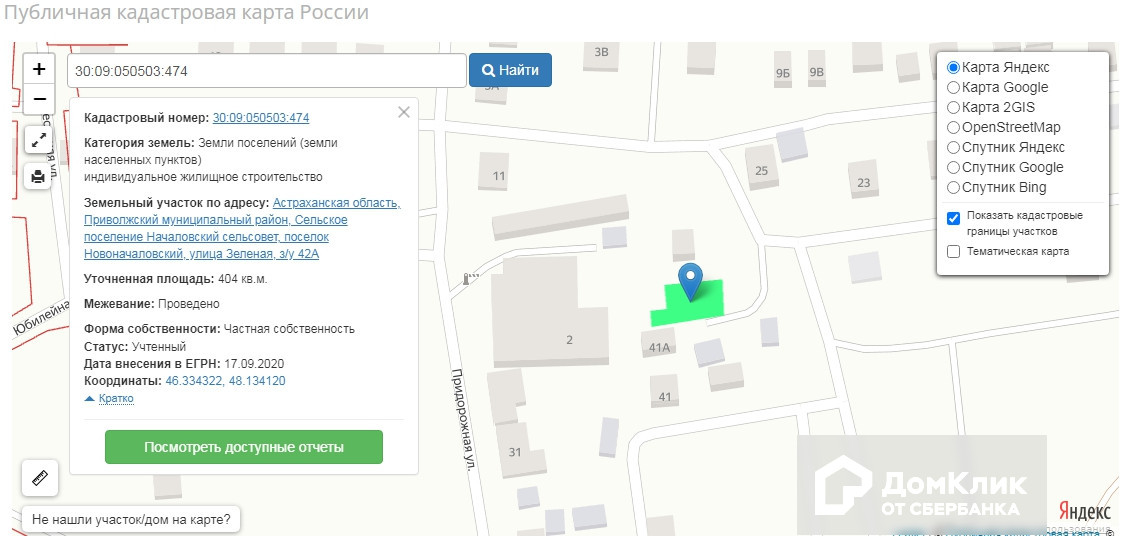This screenshot has width=1122, height=536.
Task: Switch to Google satellite view
Action: (954, 168)
